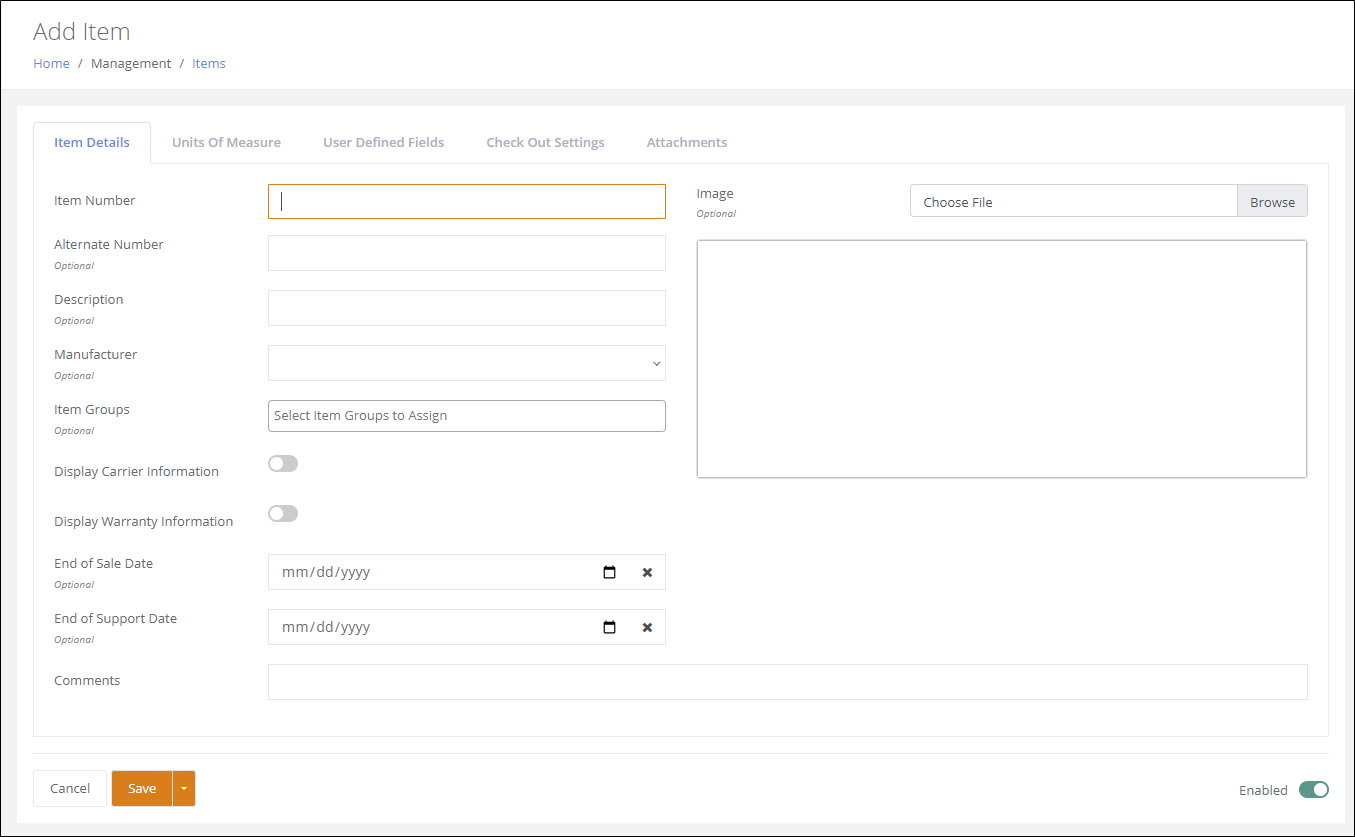Click the Save button
Viewport: 1355px width, 837px height.
pyautogui.click(x=142, y=788)
